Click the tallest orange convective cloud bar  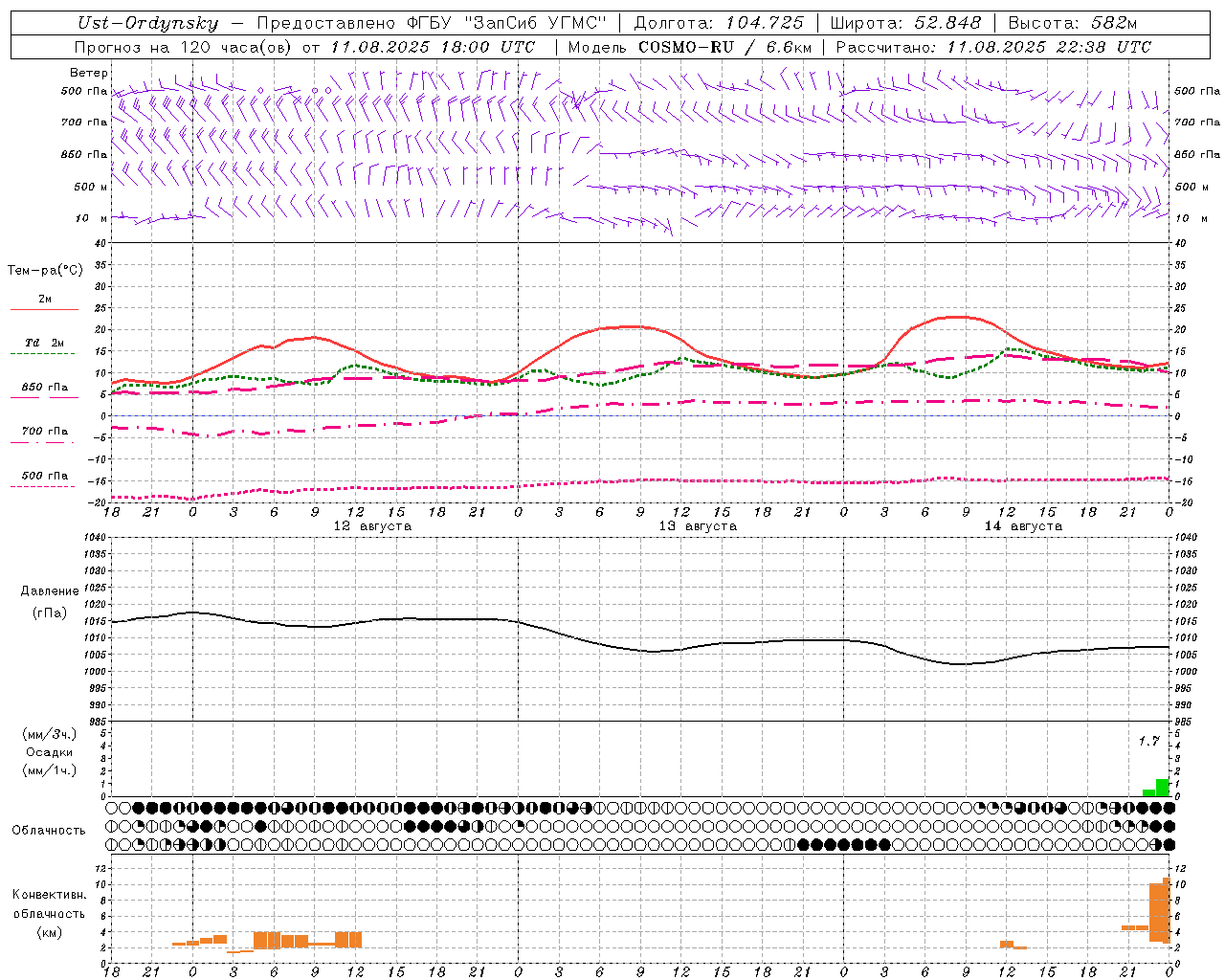point(1167,910)
